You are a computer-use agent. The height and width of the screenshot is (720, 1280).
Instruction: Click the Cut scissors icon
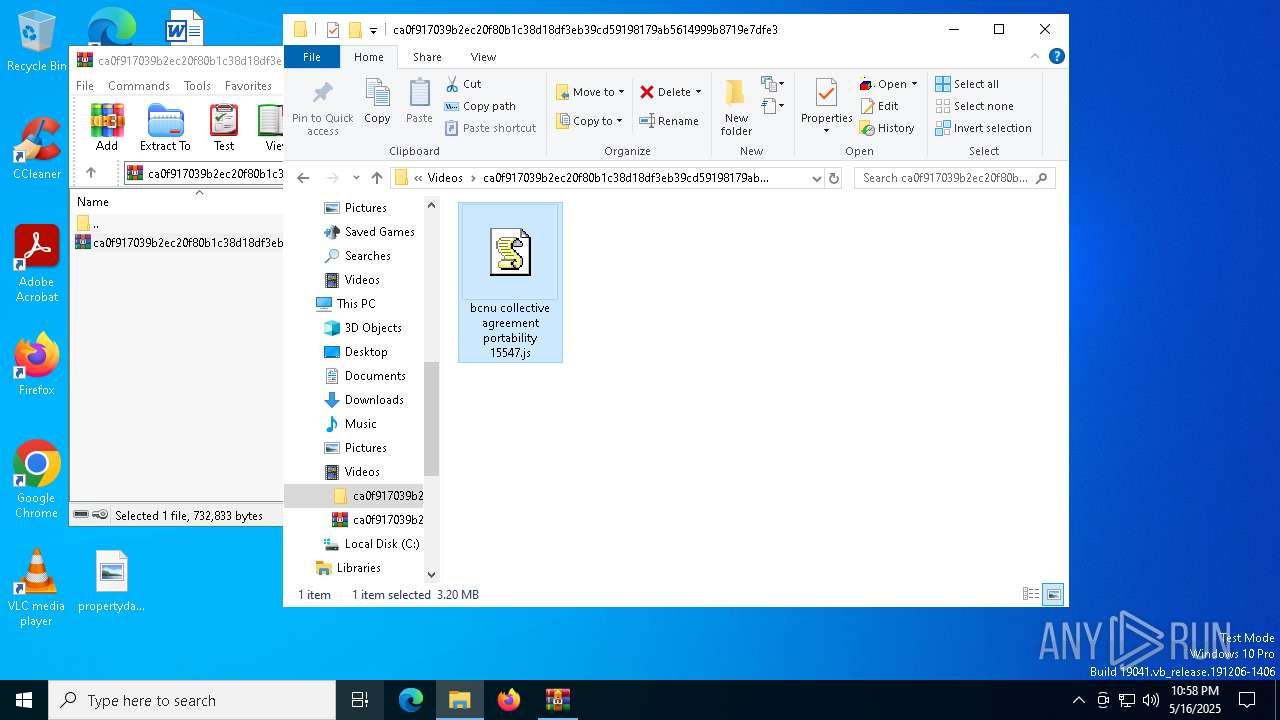click(x=452, y=84)
